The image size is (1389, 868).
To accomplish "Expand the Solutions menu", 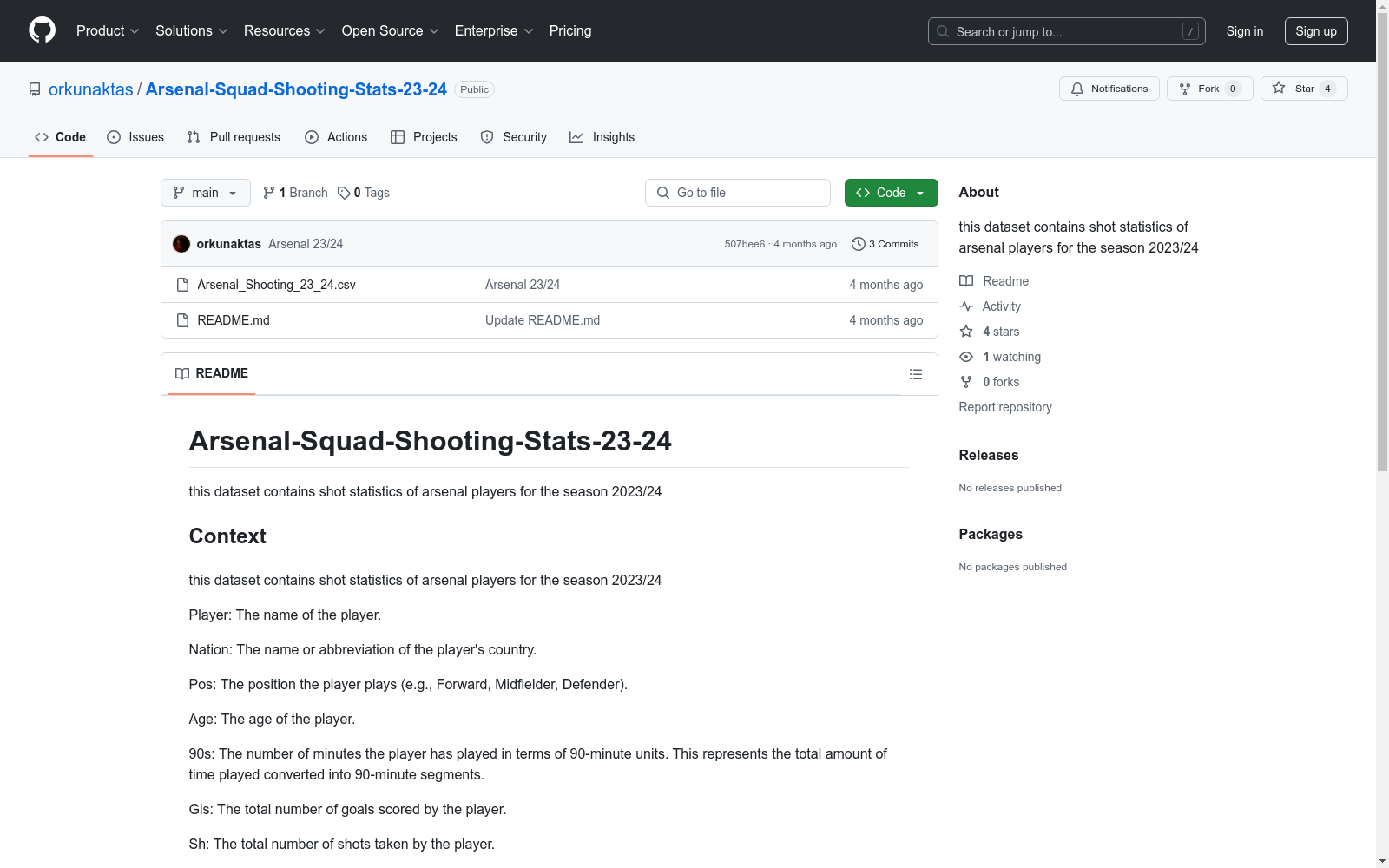I will [192, 30].
